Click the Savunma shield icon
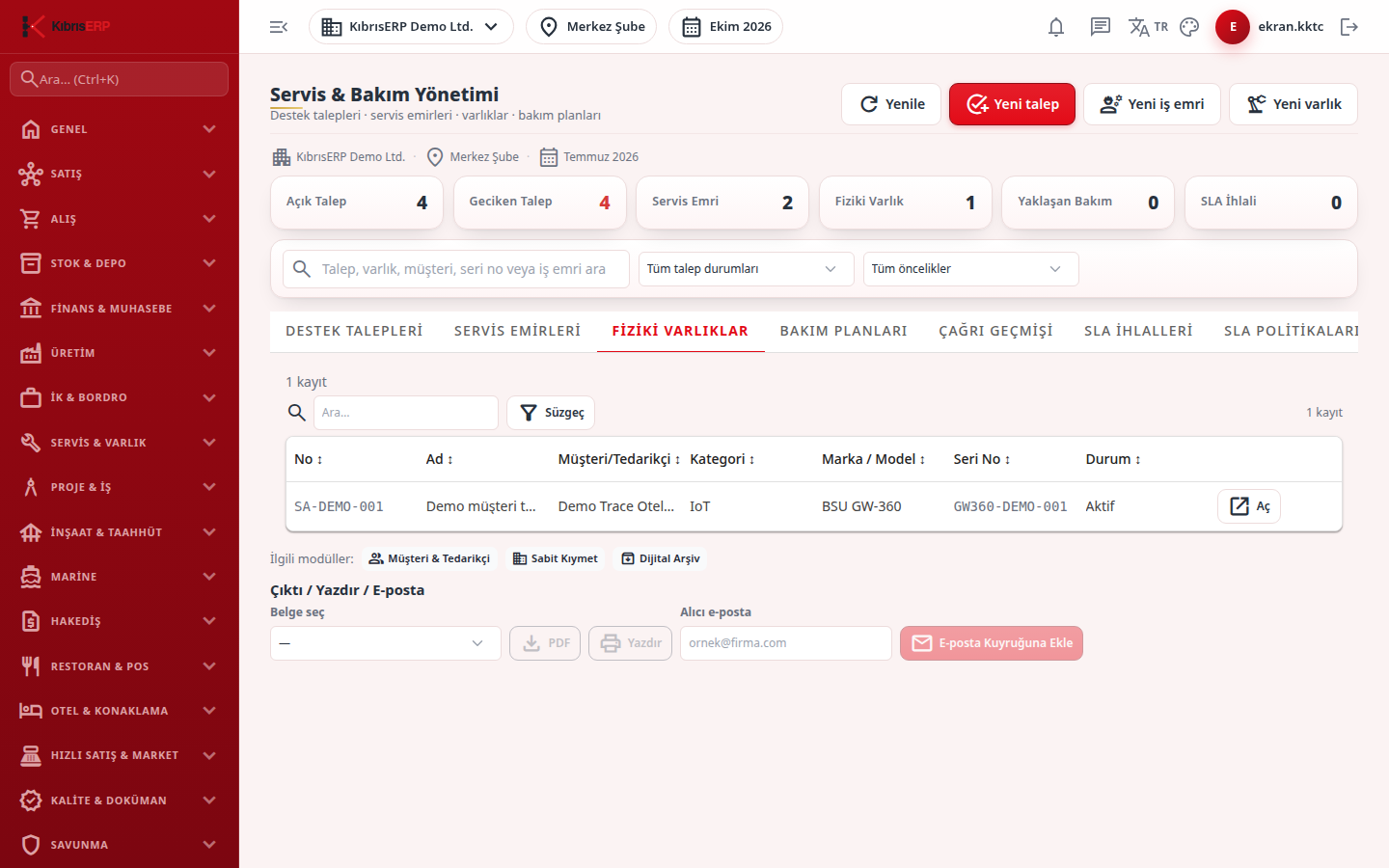 (31, 845)
